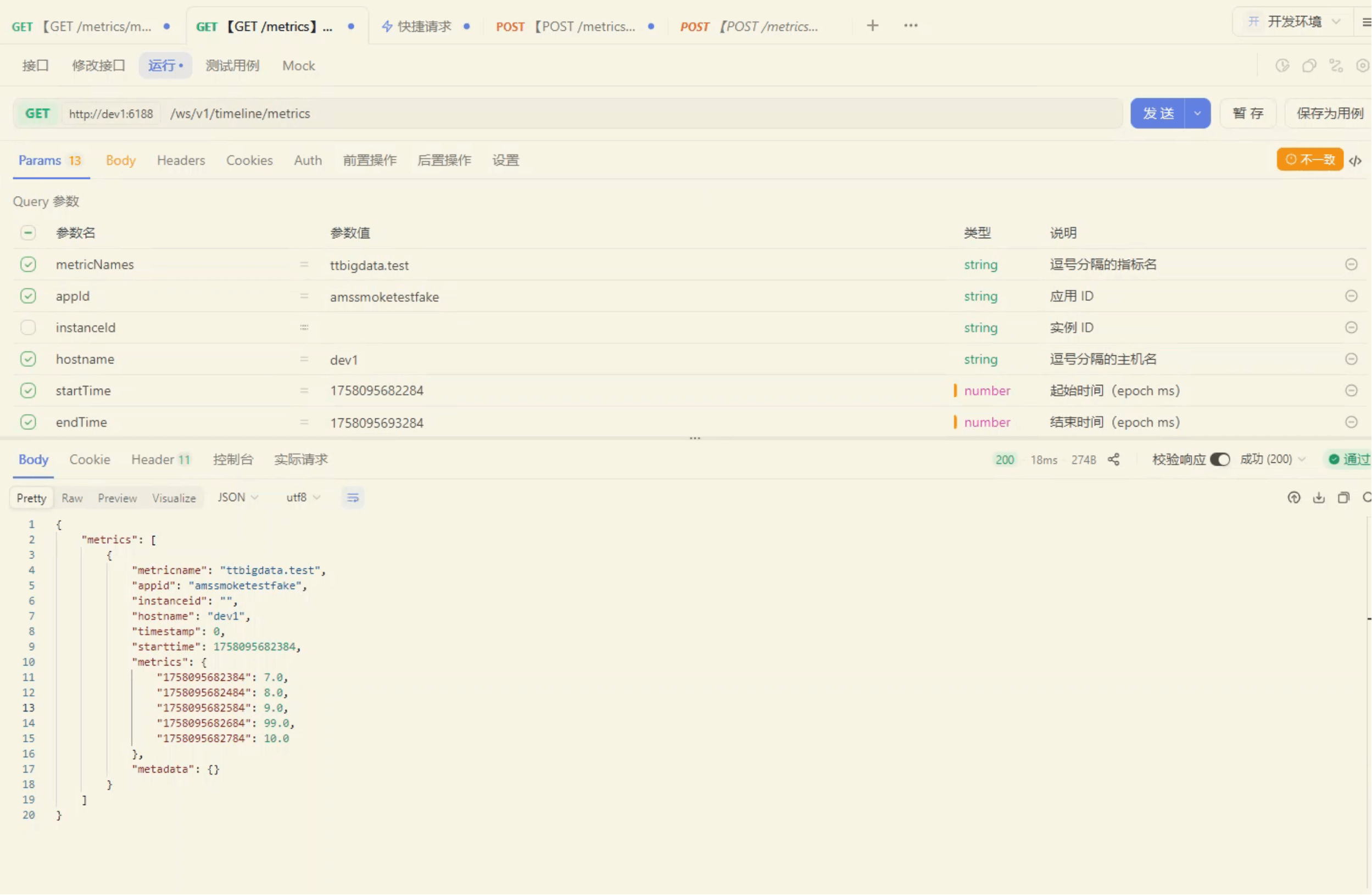Remove the startTime parameter row
The height and width of the screenshot is (895, 1372).
point(1351,391)
